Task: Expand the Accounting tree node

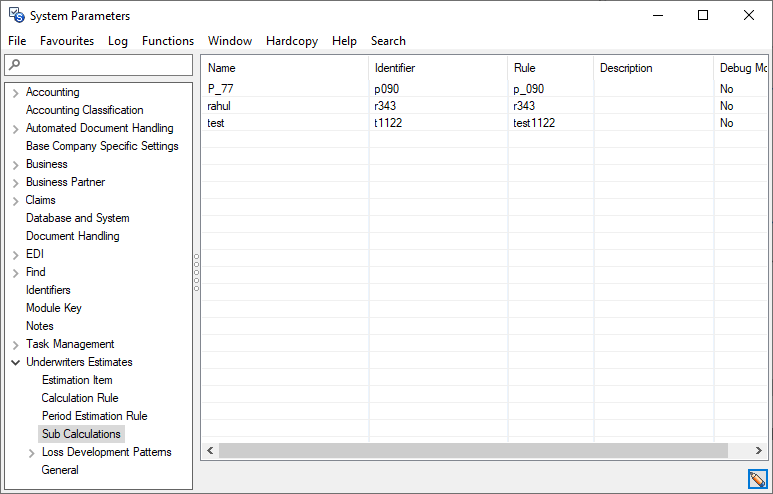Action: coord(15,93)
